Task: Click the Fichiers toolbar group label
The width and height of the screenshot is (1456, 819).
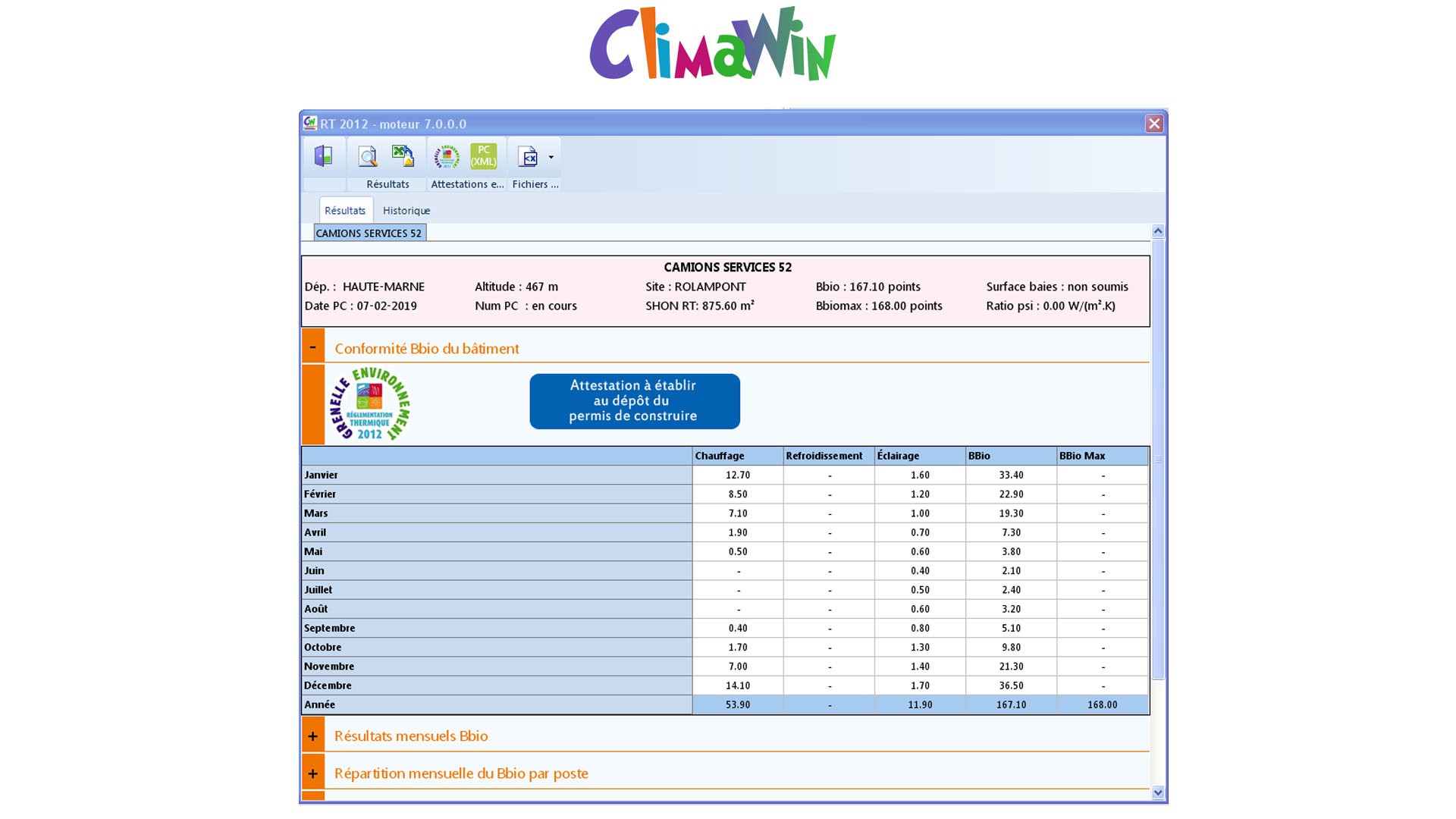Action: (x=535, y=184)
